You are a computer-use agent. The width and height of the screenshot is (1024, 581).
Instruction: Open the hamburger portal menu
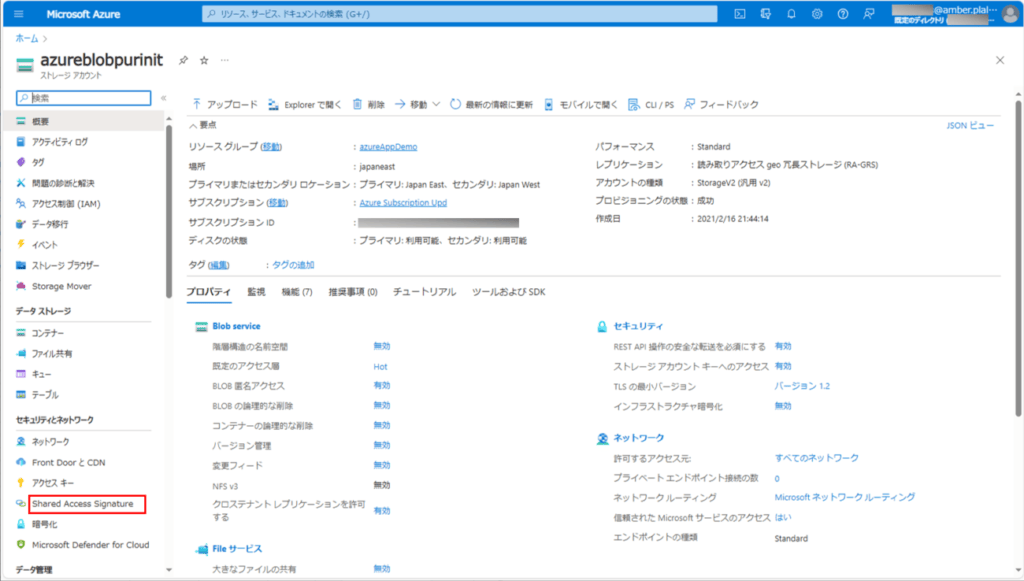click(19, 14)
